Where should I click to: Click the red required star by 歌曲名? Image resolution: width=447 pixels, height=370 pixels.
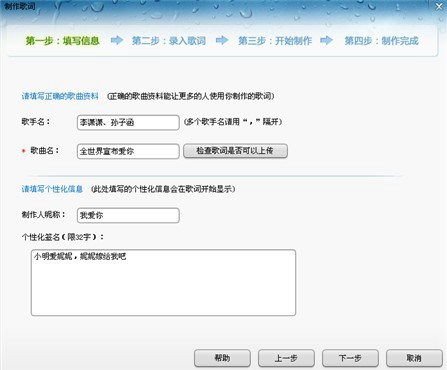(x=24, y=151)
